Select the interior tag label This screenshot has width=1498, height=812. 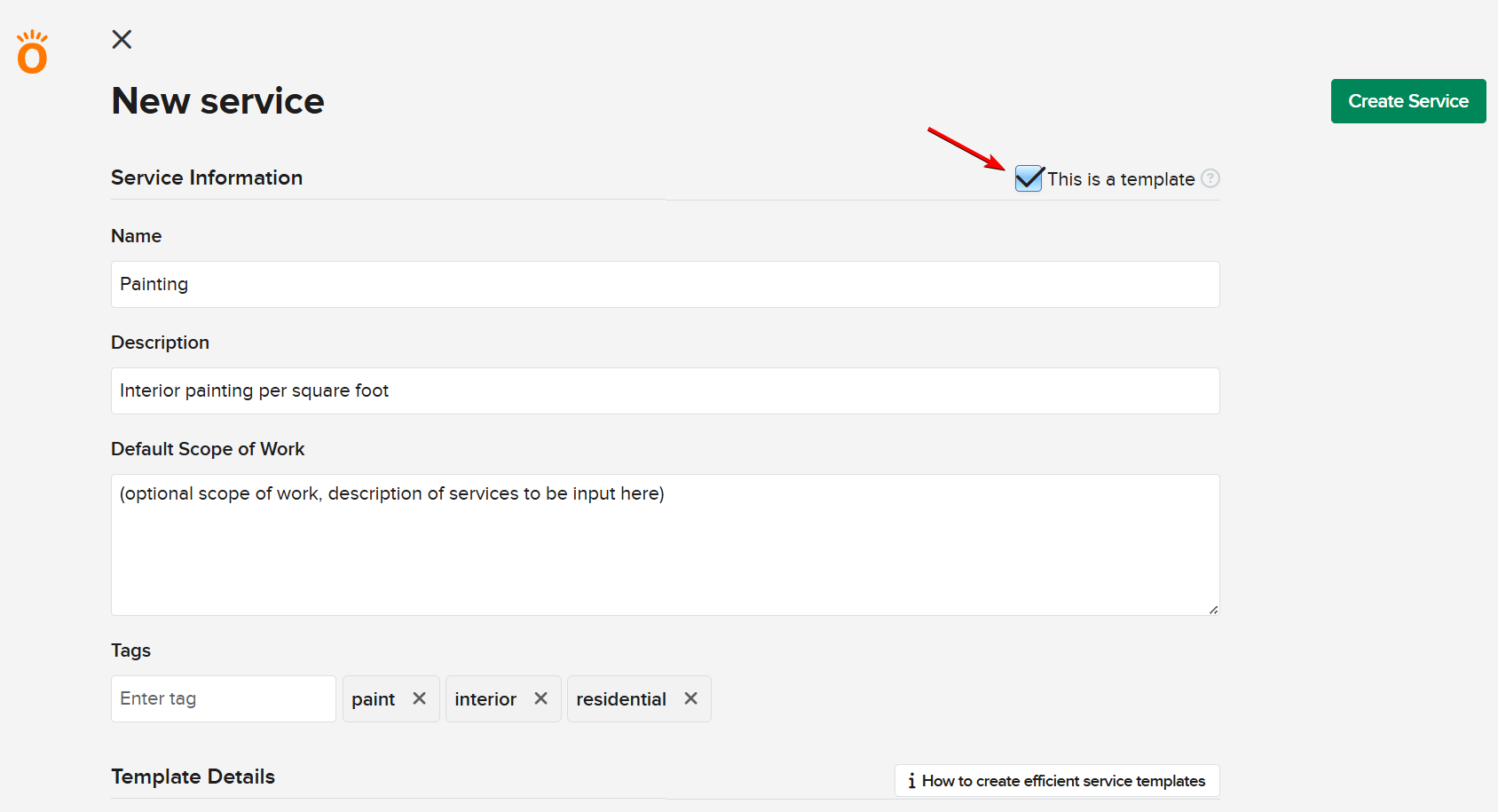pos(485,699)
